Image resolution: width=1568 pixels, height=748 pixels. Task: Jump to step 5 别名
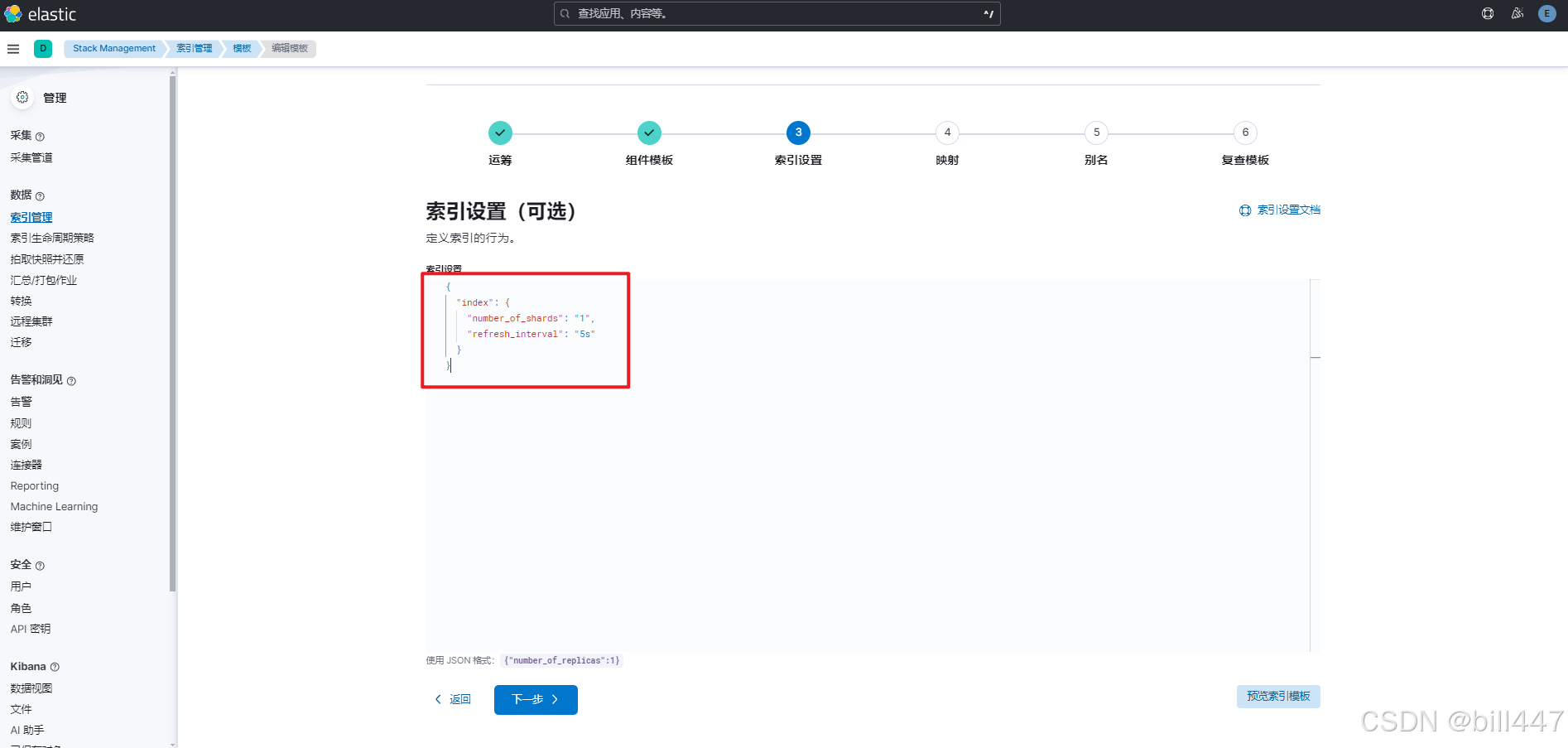1096,133
